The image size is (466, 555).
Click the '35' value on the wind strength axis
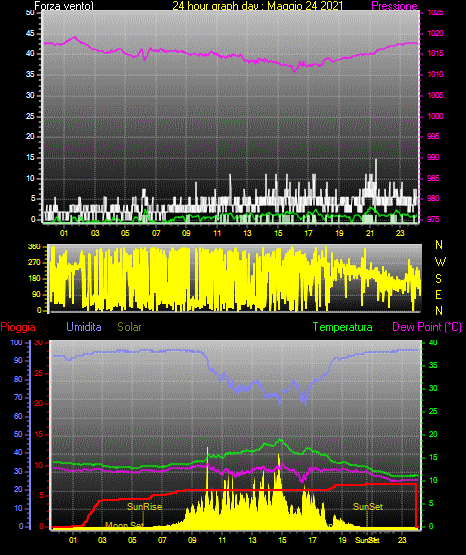30,75
